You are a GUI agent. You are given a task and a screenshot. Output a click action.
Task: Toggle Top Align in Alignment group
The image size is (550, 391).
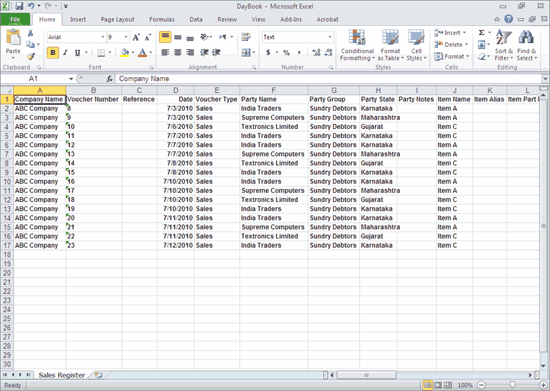pyautogui.click(x=165, y=37)
